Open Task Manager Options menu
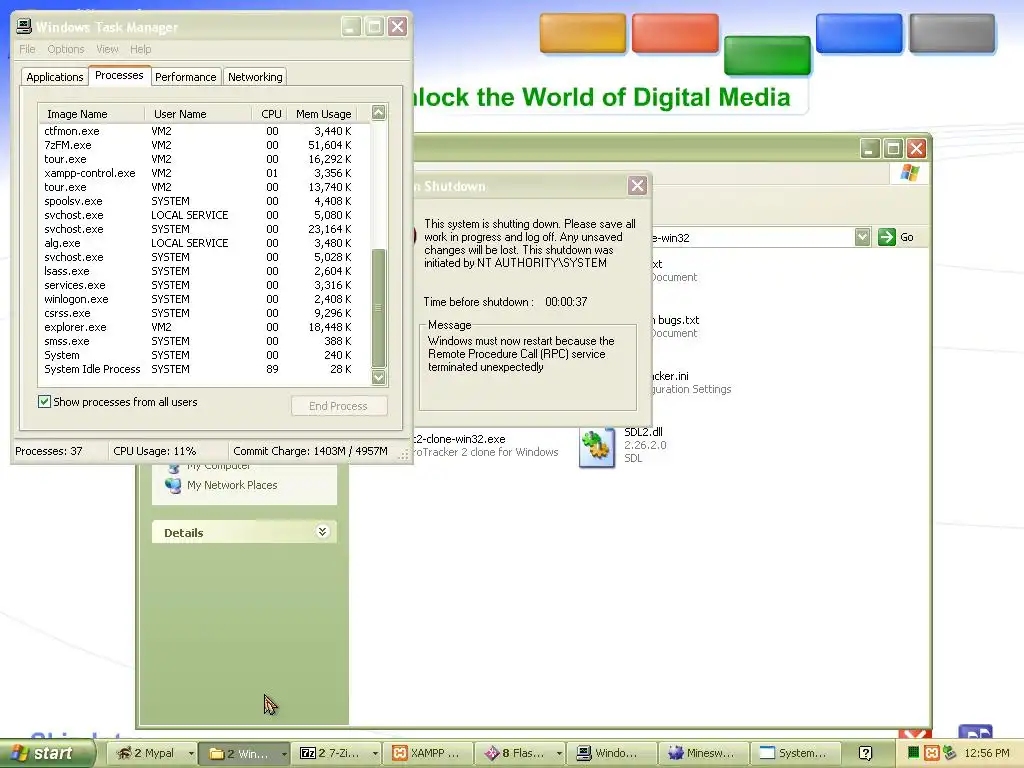1024x768 pixels. point(65,49)
